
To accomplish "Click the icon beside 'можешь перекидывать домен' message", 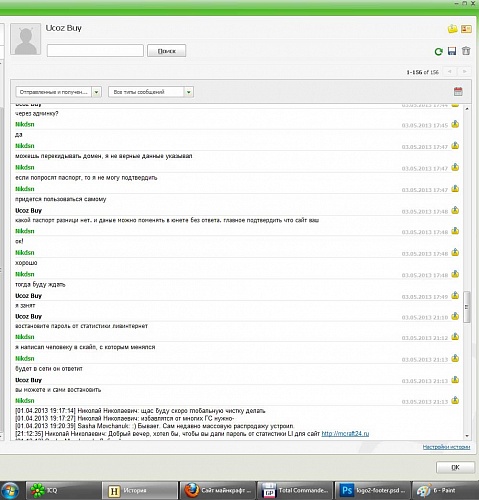I will click(455, 146).
